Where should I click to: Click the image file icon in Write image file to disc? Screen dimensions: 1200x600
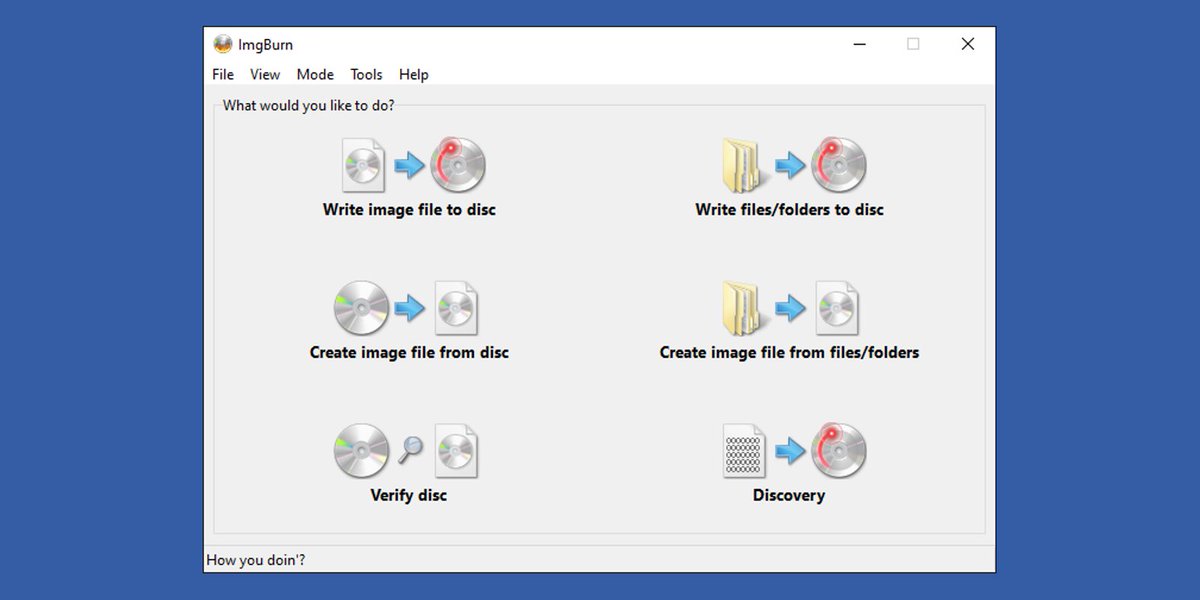[363, 165]
